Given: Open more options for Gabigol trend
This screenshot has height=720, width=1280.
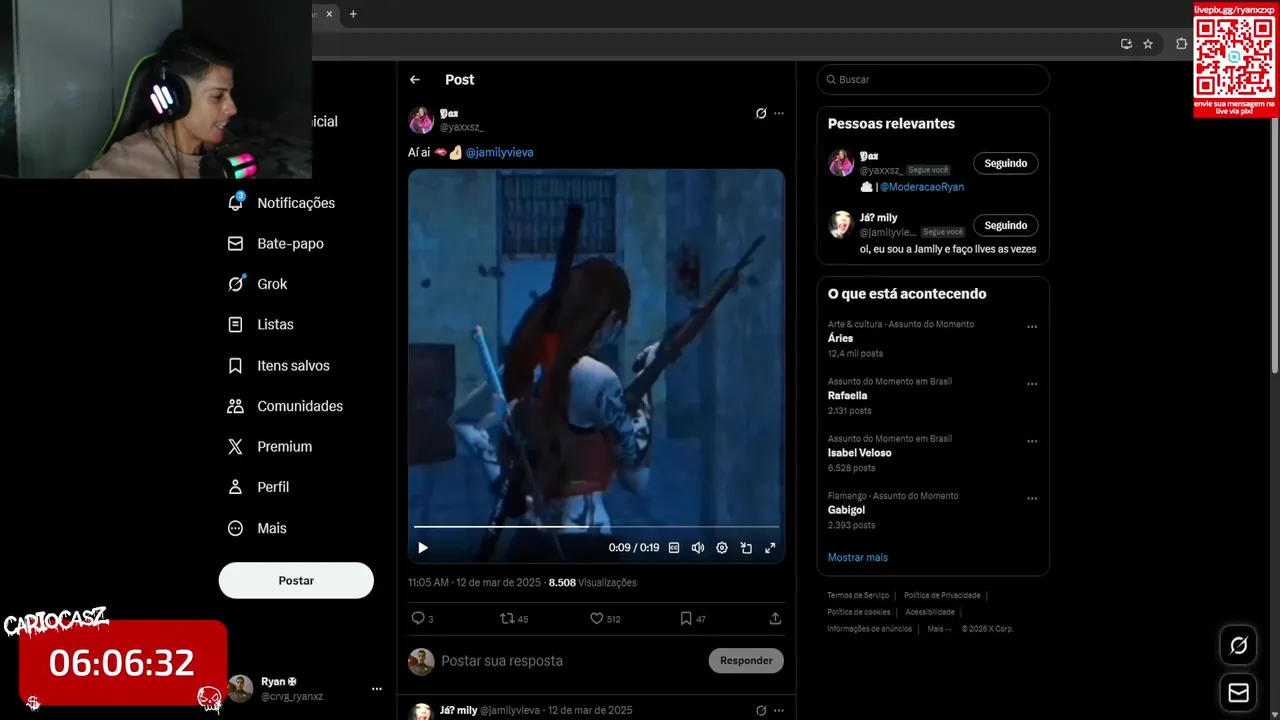Looking at the screenshot, I should (1032, 498).
